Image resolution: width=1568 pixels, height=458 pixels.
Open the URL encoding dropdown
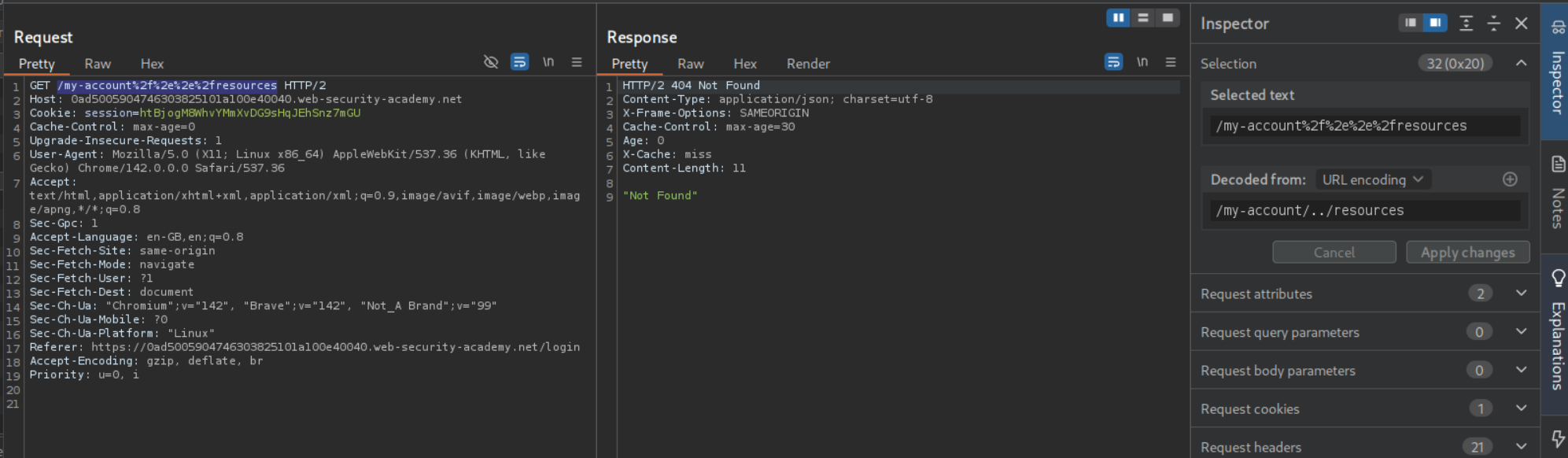[x=1373, y=179]
